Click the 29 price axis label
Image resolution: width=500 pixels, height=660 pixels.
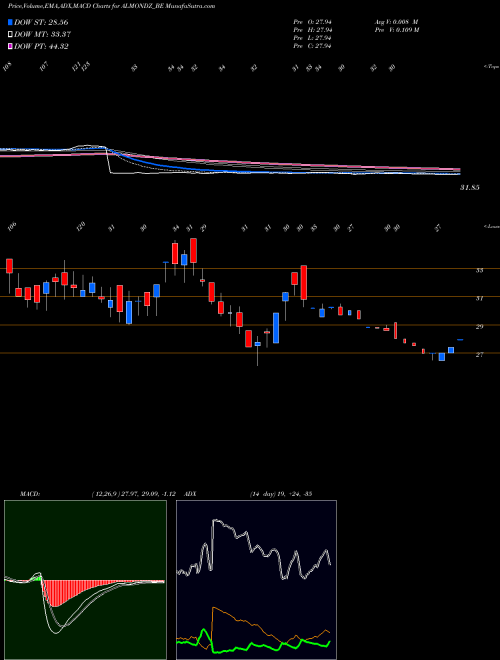tap(479, 327)
